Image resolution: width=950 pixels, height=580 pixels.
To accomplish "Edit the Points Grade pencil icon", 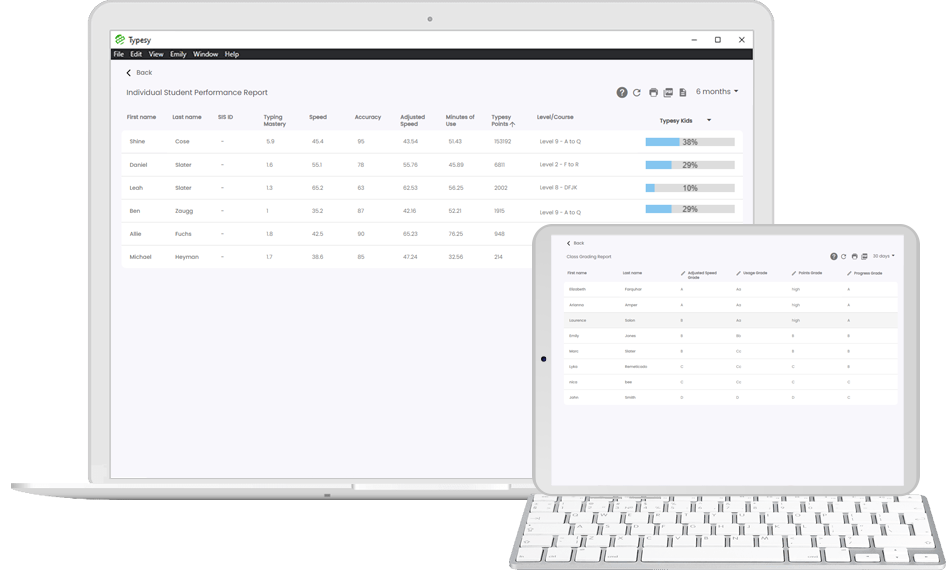I will coord(794,273).
